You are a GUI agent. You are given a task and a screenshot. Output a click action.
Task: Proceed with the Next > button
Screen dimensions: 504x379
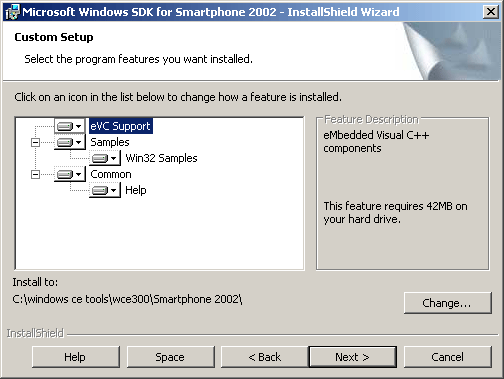click(353, 357)
